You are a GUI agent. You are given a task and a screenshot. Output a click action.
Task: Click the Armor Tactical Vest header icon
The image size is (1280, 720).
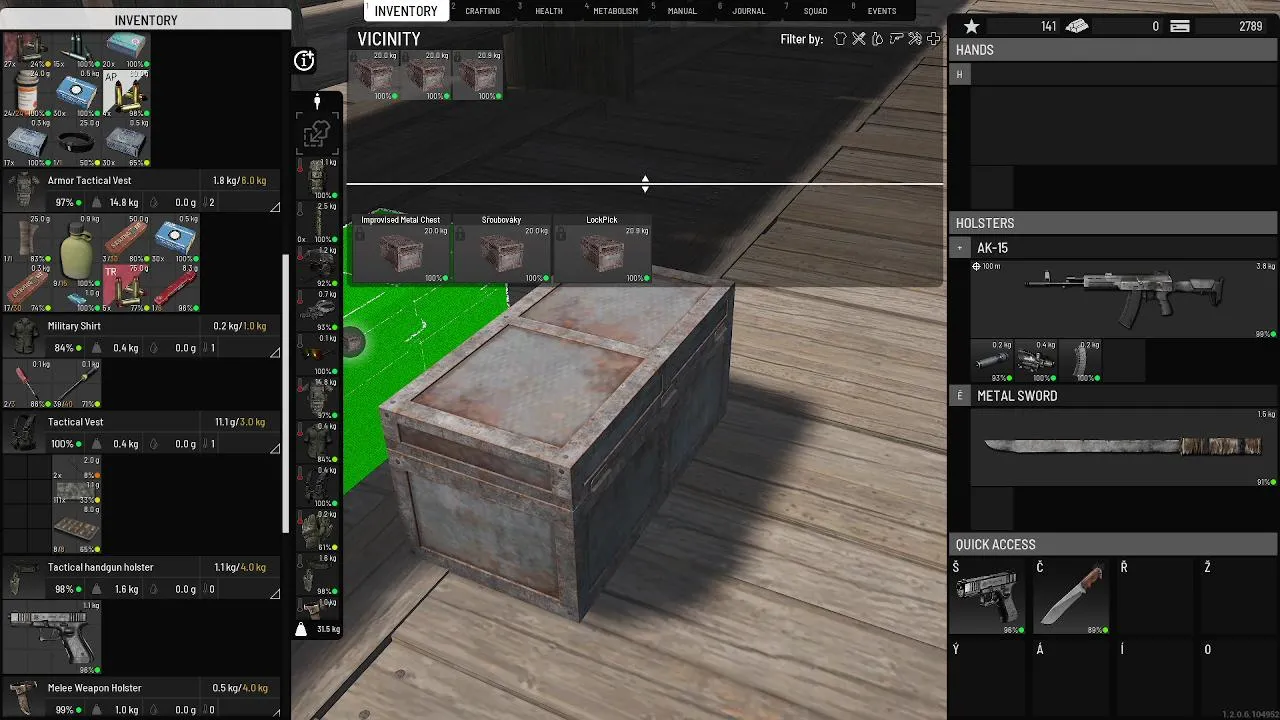[x=23, y=190]
